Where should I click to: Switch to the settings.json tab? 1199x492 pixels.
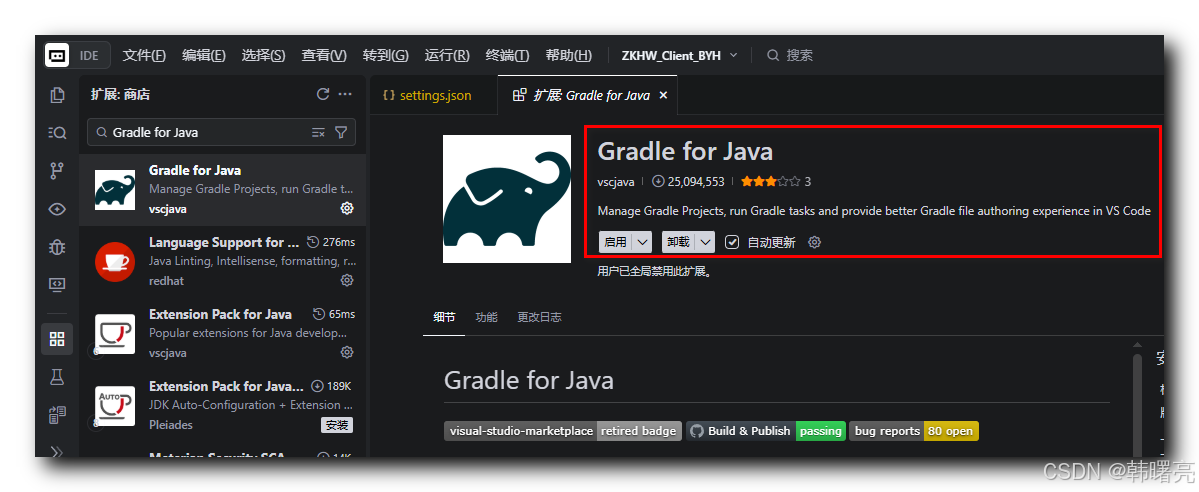tap(434, 96)
